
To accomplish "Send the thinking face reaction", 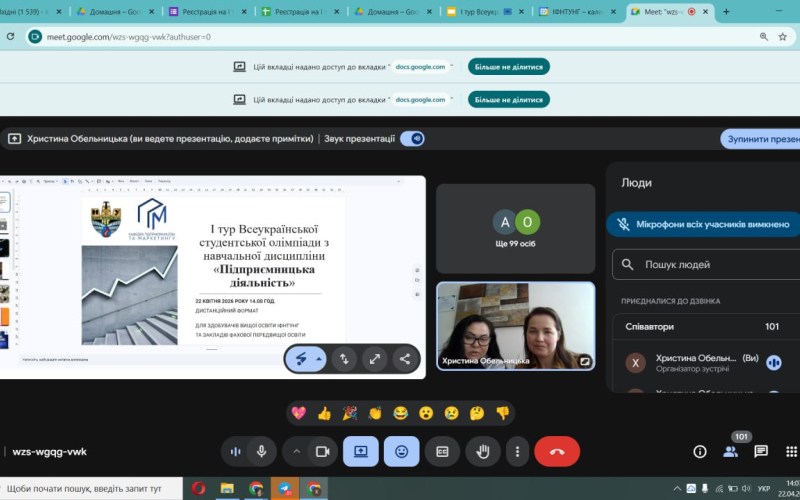I will (x=477, y=413).
